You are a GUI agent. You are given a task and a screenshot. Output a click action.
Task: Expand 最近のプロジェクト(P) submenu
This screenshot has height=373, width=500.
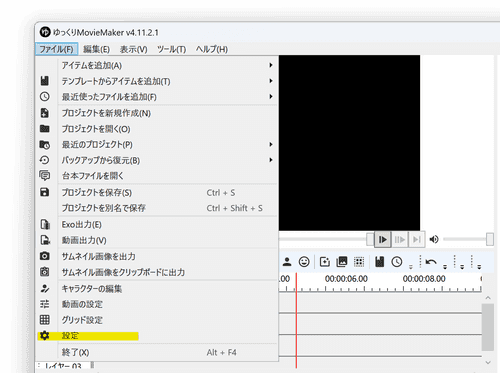[x=157, y=145]
